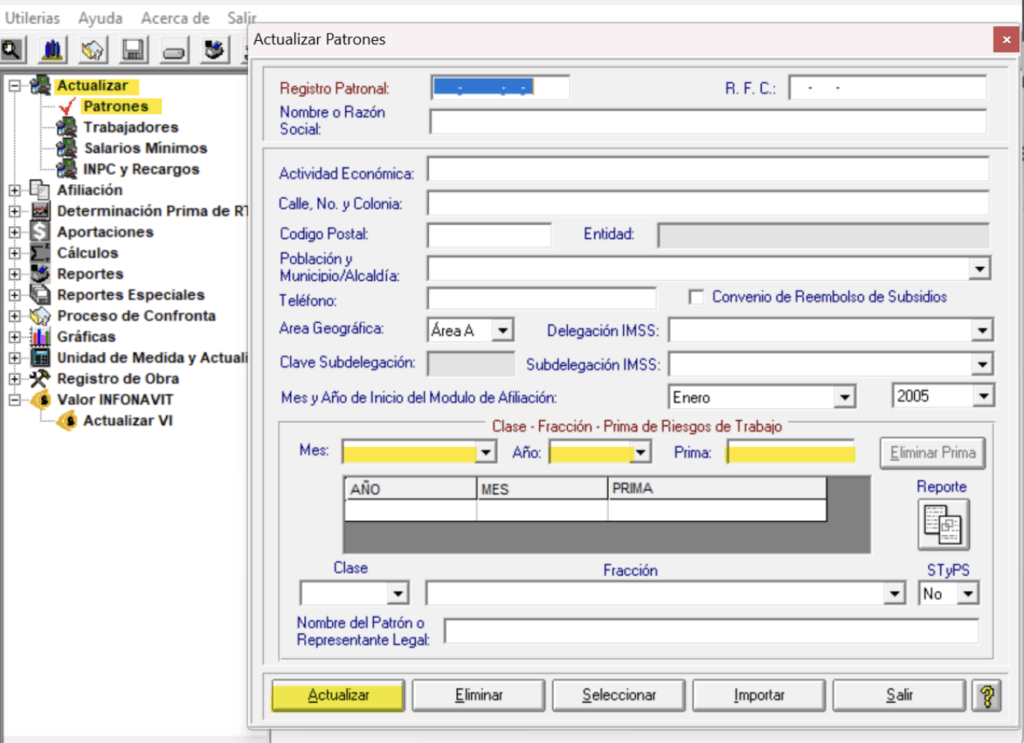Open the Area Geográfica dropdown
The height and width of the screenshot is (743, 1024).
(x=502, y=330)
